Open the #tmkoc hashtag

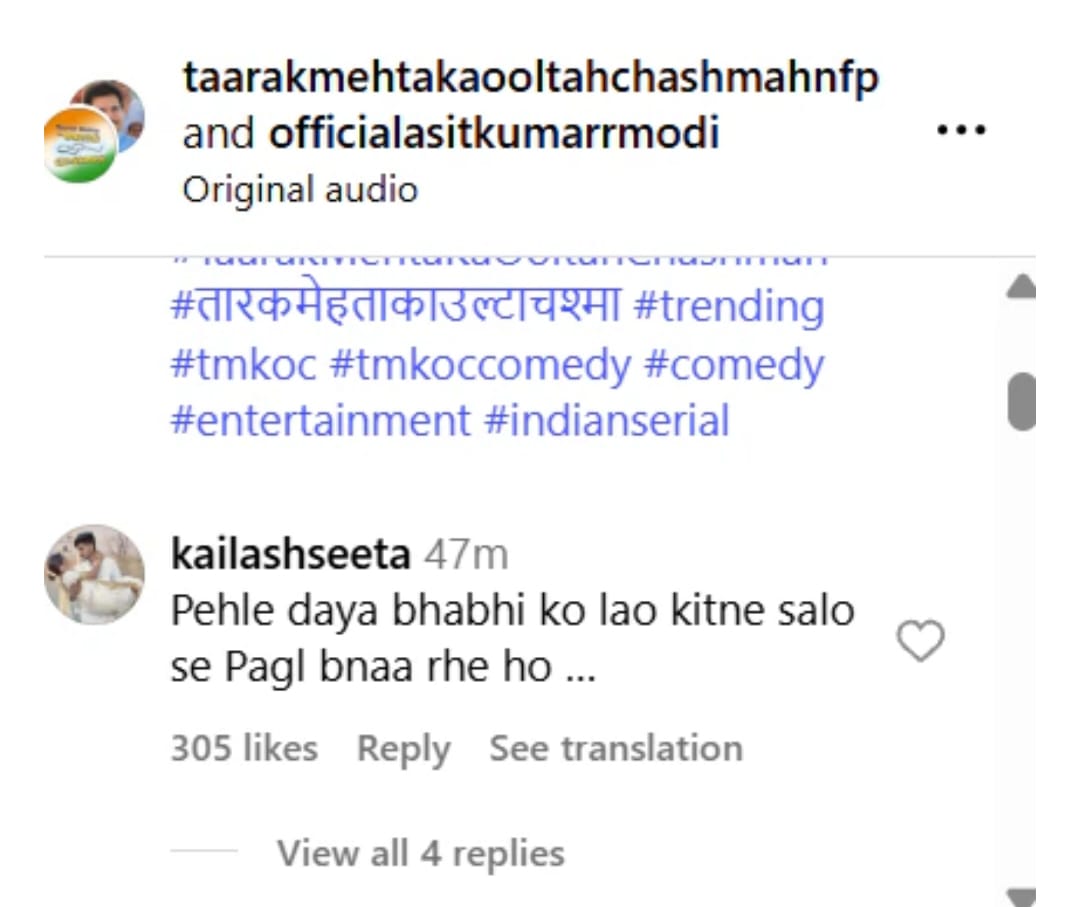point(243,365)
